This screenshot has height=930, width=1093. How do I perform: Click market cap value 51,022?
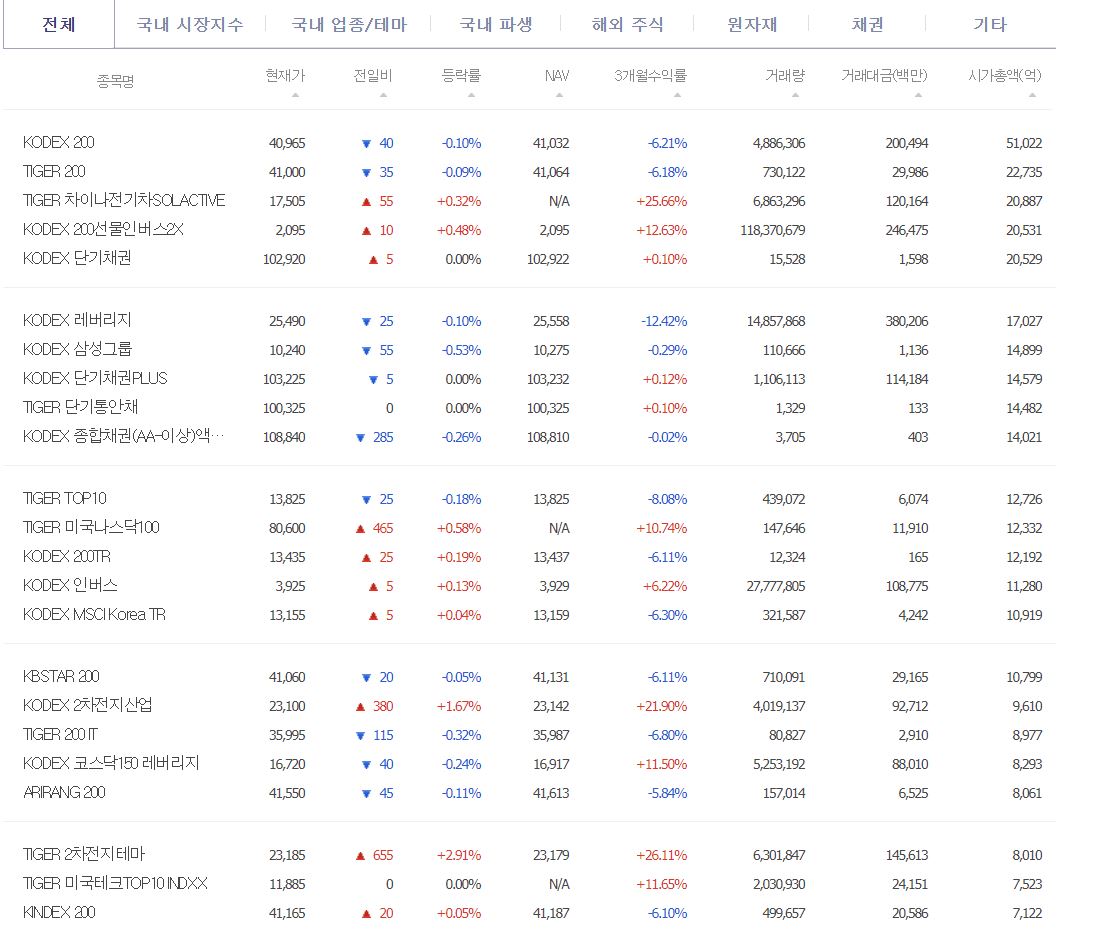[1024, 143]
